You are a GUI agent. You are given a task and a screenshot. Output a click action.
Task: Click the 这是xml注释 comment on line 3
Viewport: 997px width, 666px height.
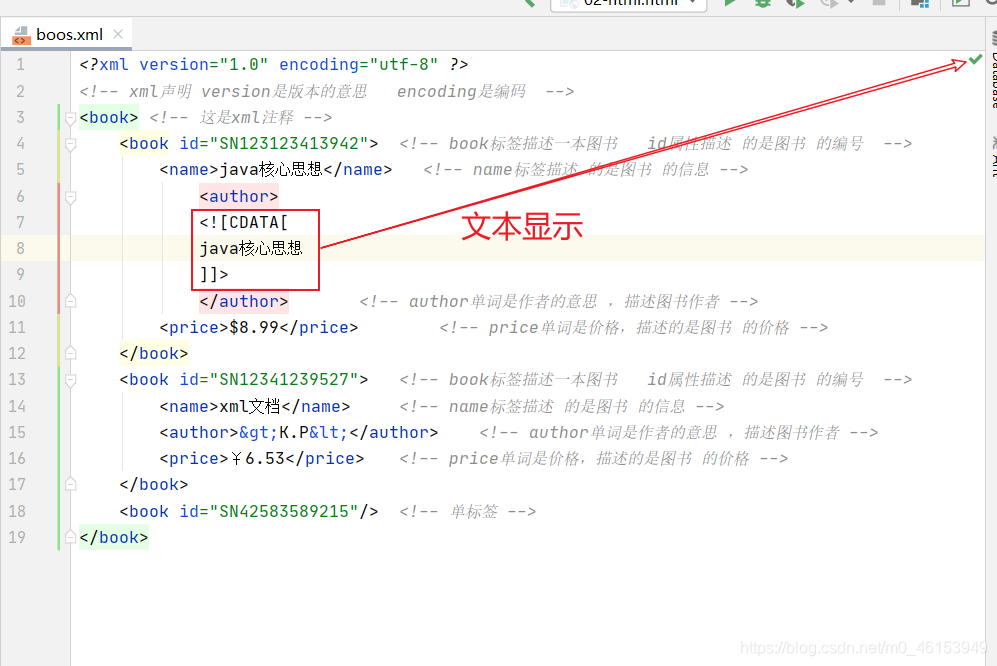tap(240, 118)
